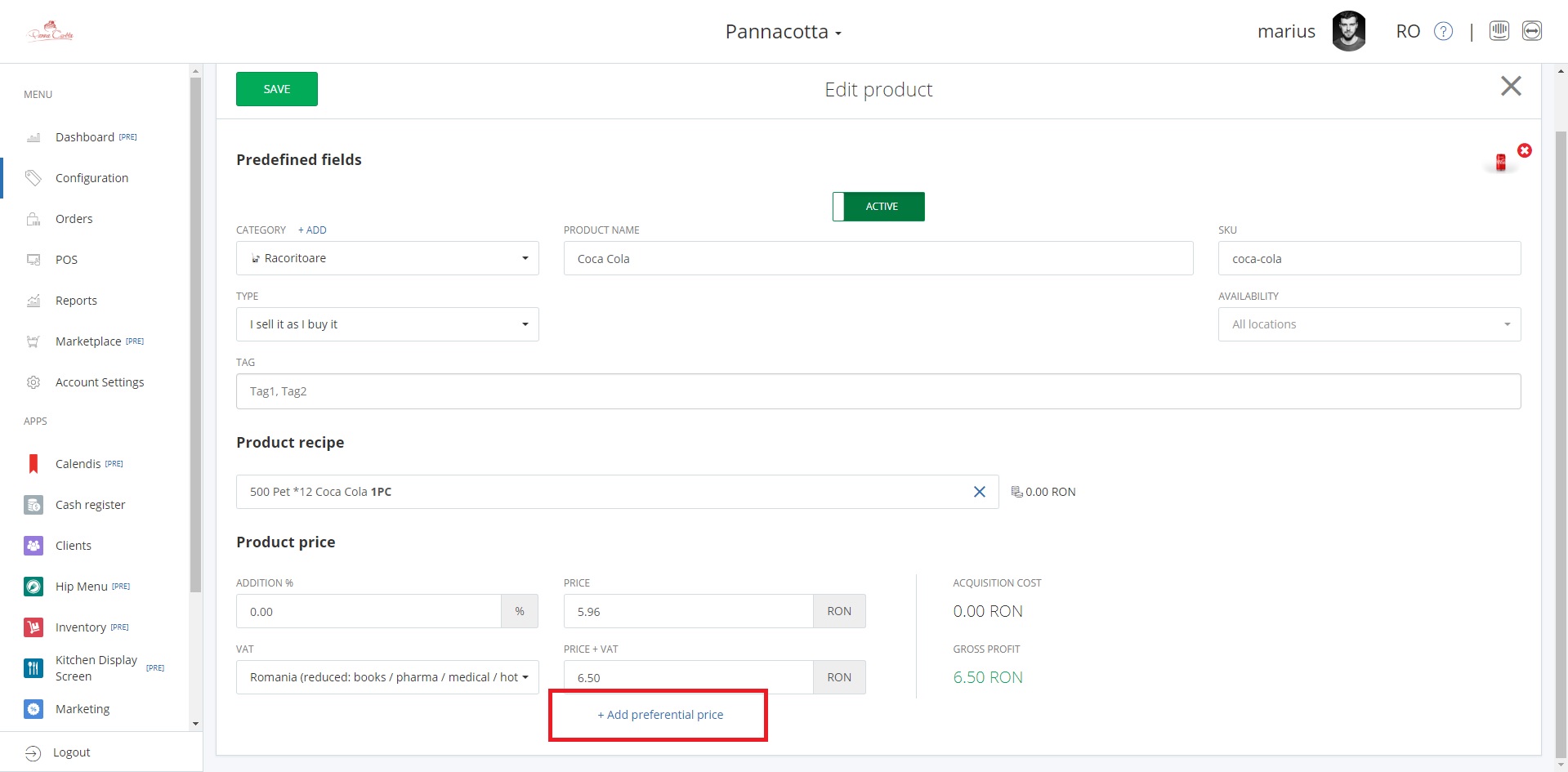Click the Panna Cotta logo

(51, 32)
